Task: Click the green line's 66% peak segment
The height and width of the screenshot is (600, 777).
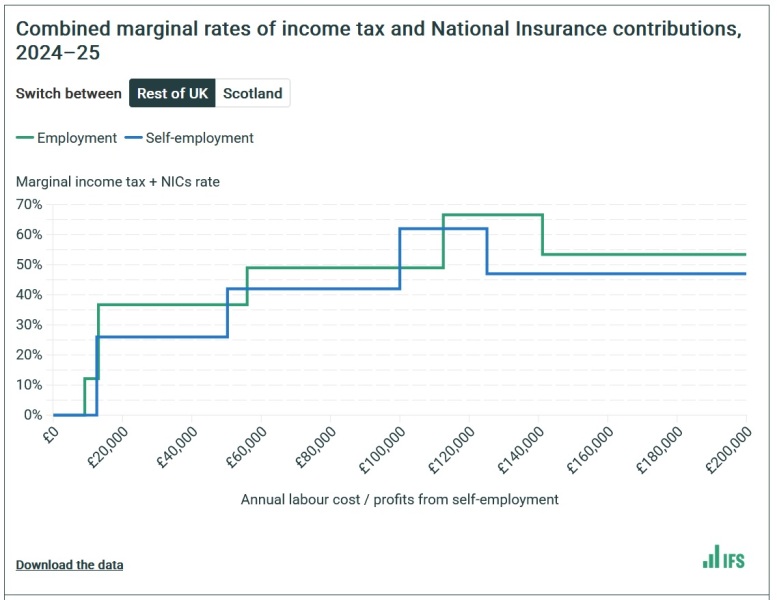Action: point(492,215)
